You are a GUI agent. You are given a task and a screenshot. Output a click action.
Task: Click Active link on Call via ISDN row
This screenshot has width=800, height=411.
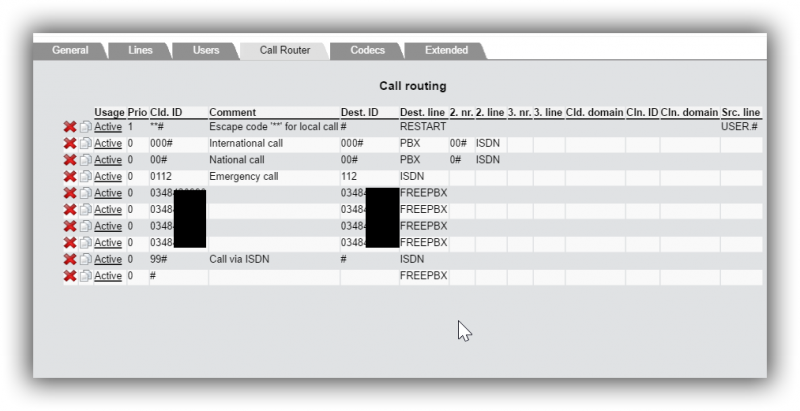(108, 259)
